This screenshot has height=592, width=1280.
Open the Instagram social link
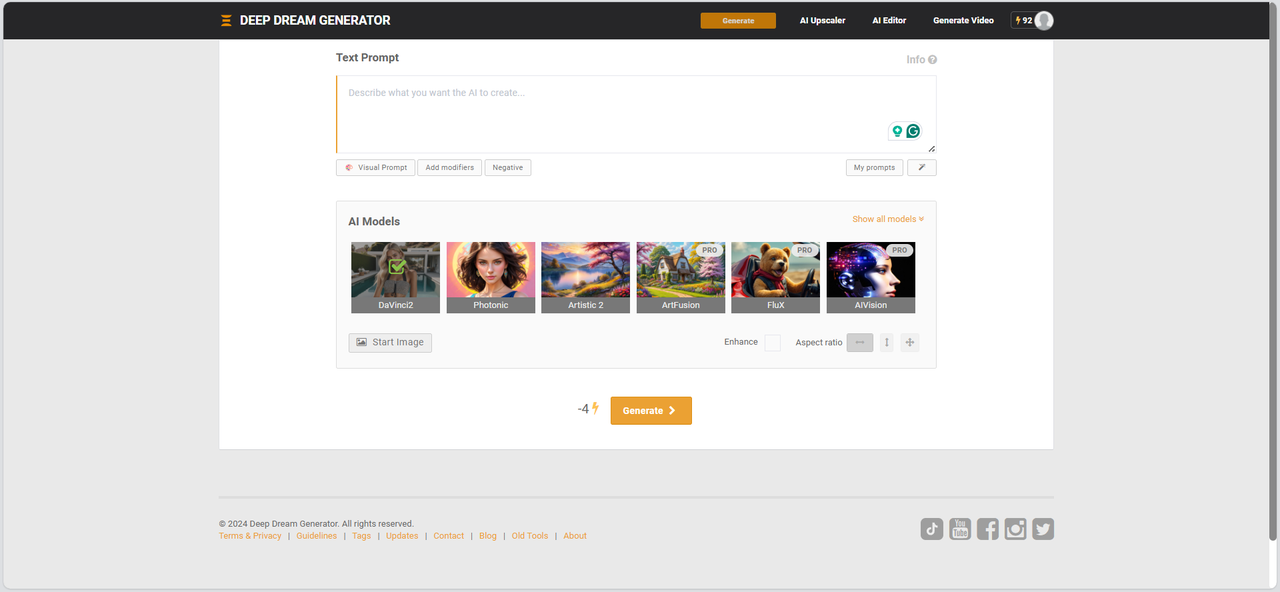tap(1016, 529)
